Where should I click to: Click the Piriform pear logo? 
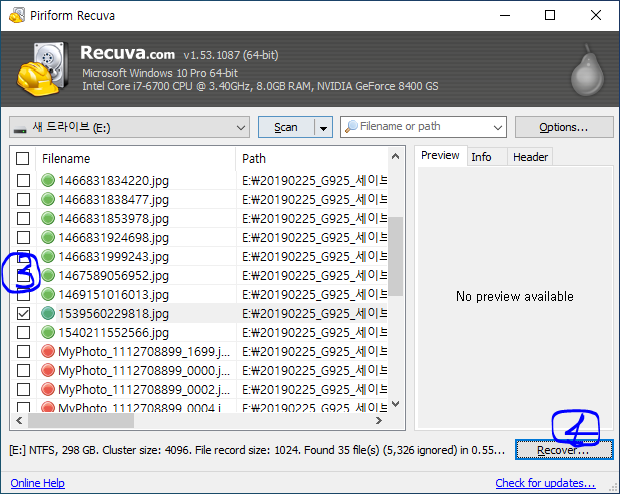[x=587, y=70]
